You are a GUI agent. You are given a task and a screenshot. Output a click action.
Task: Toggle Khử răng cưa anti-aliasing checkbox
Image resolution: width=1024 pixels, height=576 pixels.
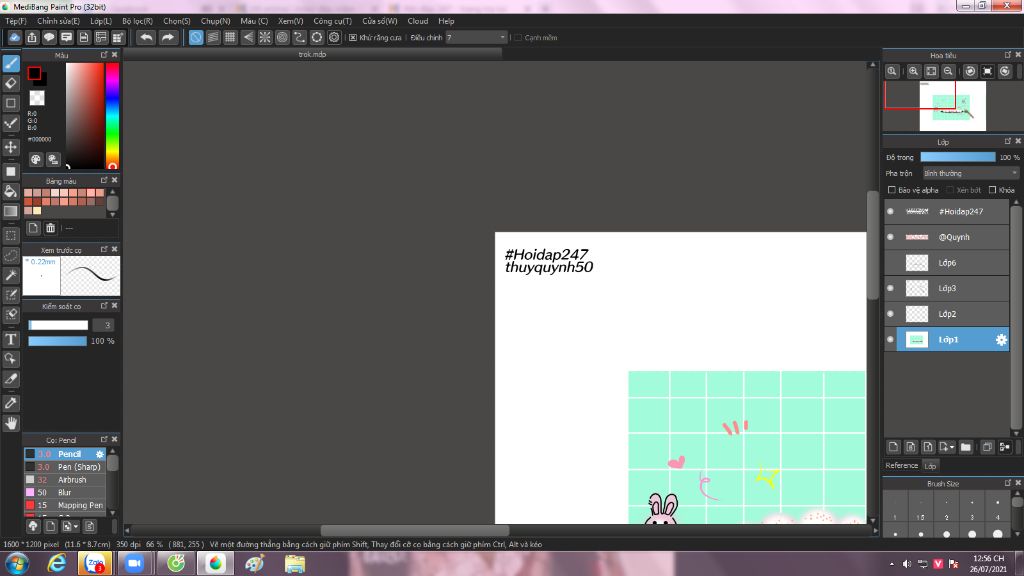click(x=353, y=38)
